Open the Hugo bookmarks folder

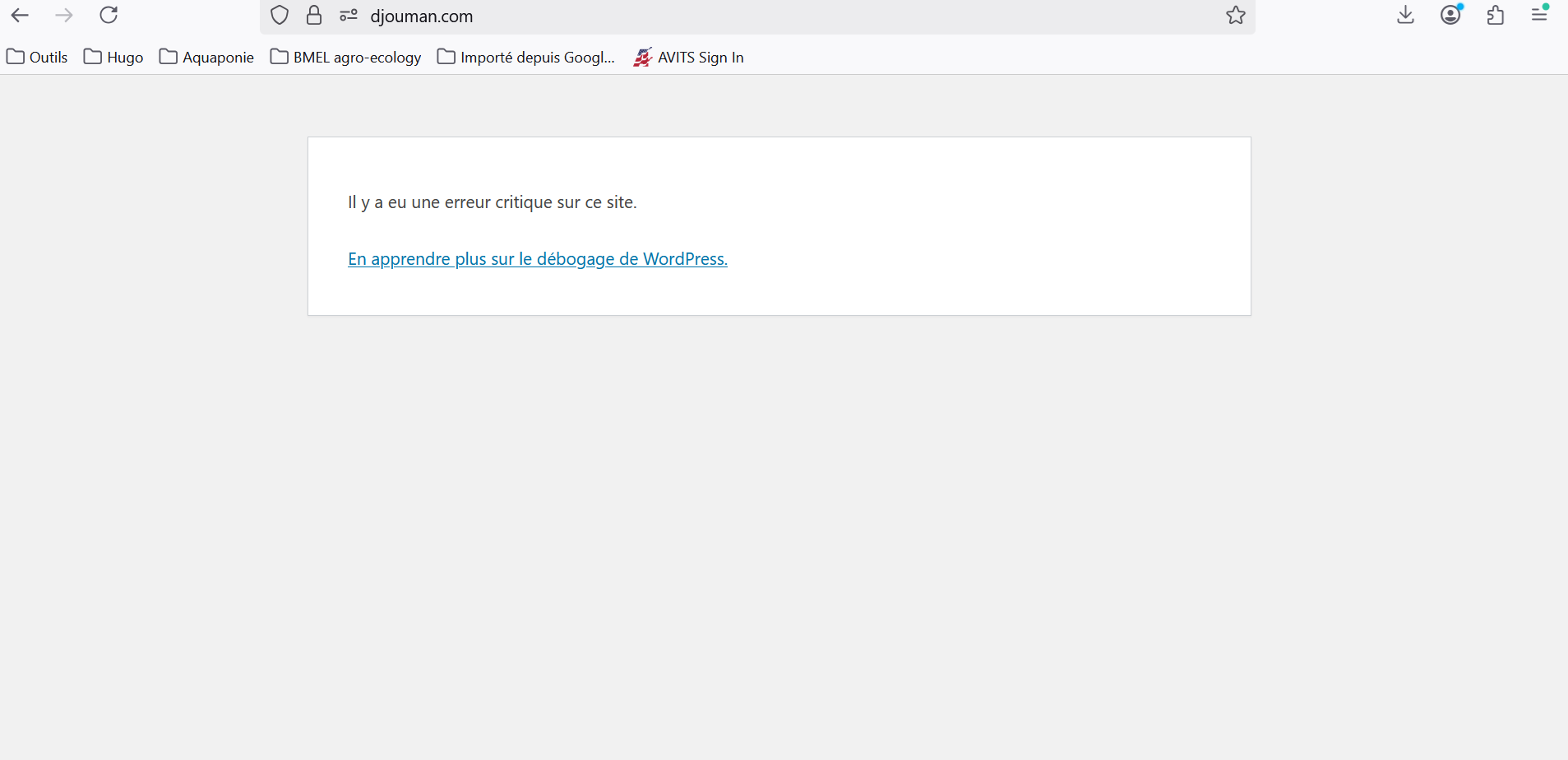click(x=113, y=57)
